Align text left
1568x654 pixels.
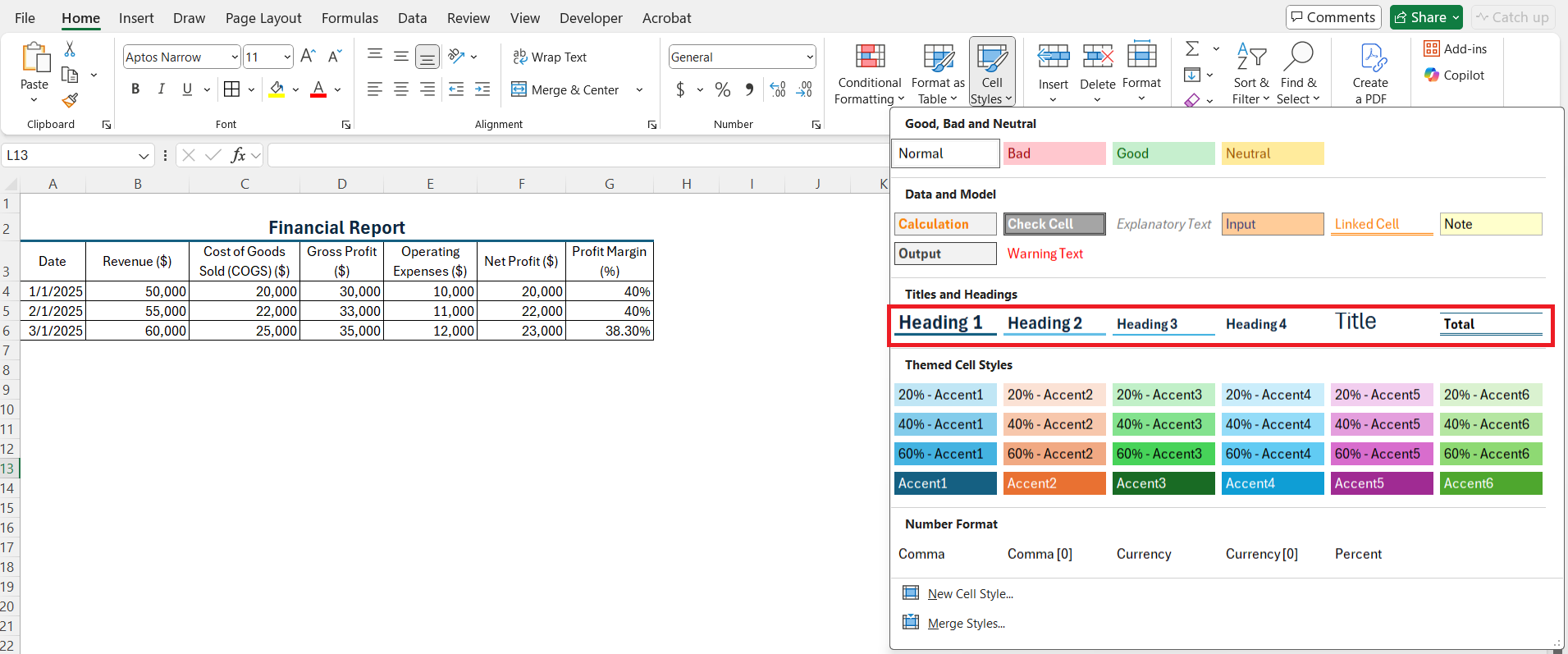point(375,89)
